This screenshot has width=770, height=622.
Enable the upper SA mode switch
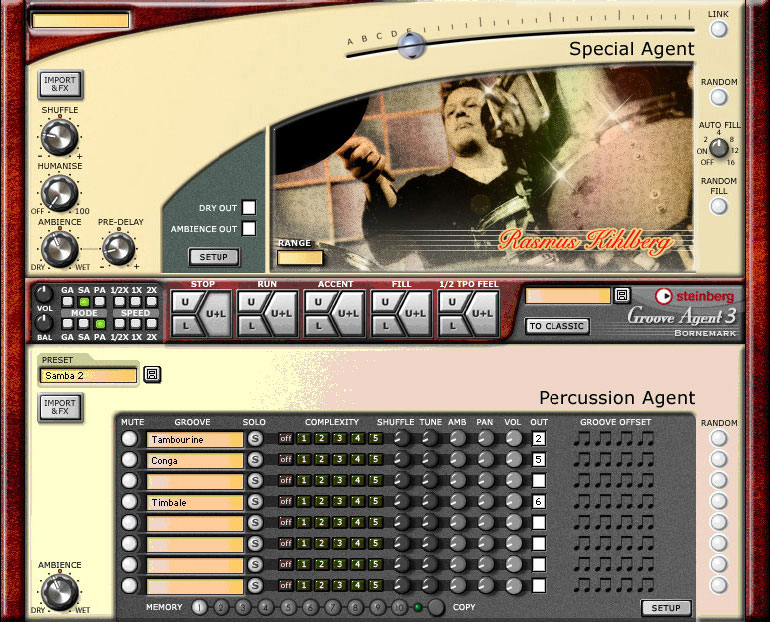(x=84, y=301)
